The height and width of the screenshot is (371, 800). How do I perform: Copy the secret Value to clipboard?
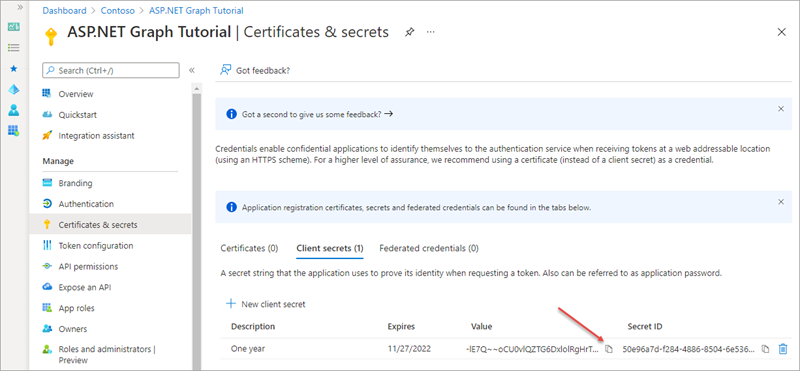(x=608, y=349)
